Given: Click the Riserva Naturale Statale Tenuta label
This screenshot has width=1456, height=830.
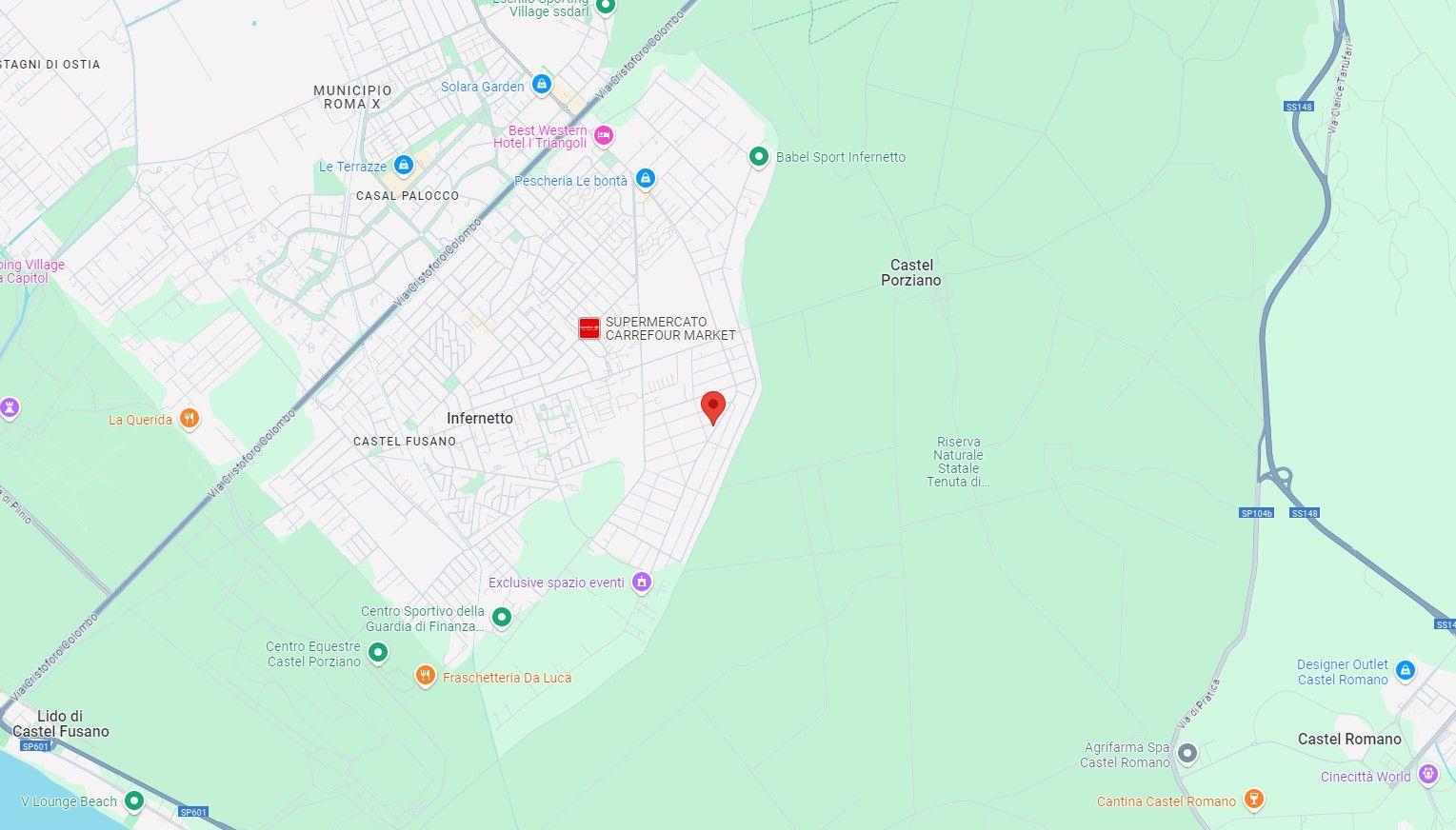Looking at the screenshot, I should 958,462.
